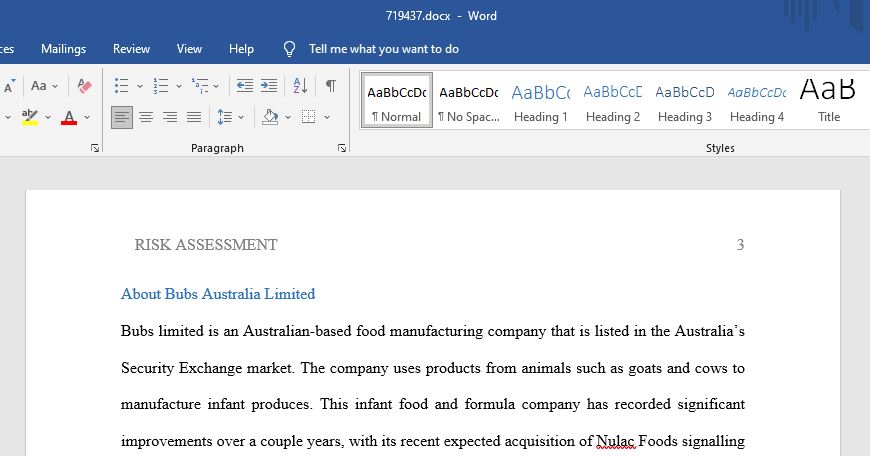This screenshot has height=456, width=870.
Task: Apply paragraph shading with paint bucket
Action: pos(270,117)
